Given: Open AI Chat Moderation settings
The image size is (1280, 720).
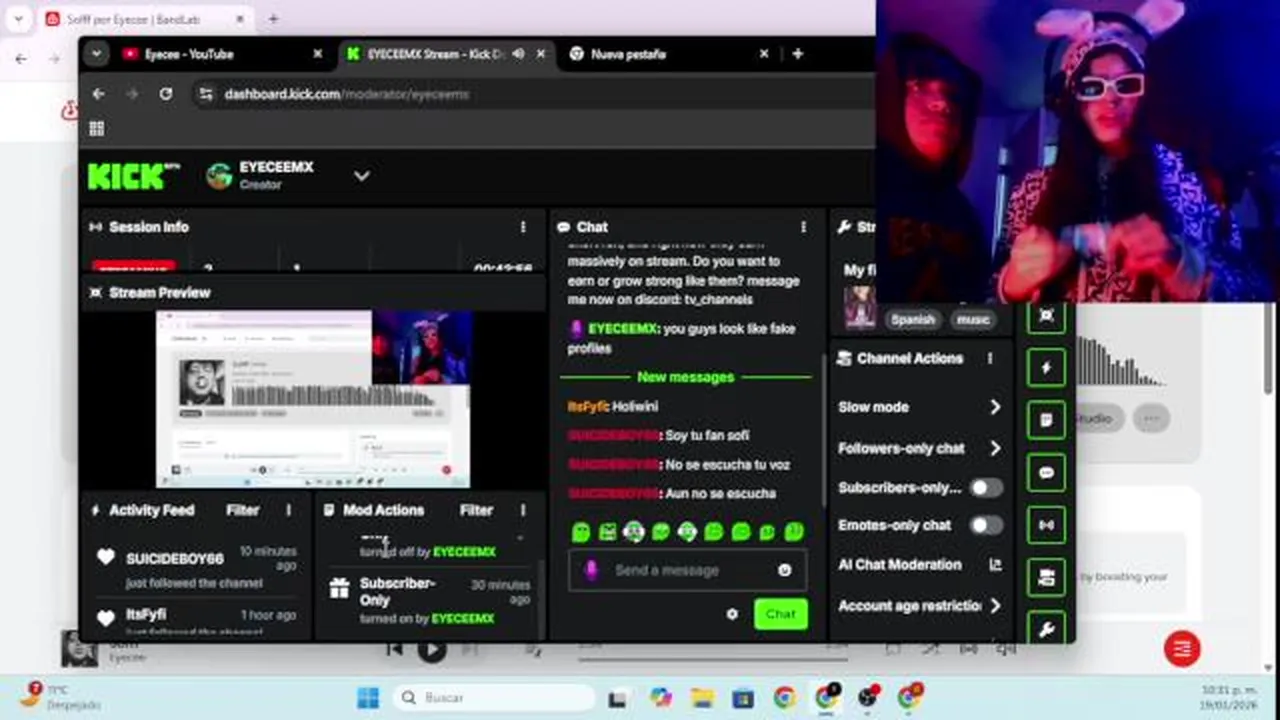Looking at the screenshot, I should pyautogui.click(x=920, y=565).
